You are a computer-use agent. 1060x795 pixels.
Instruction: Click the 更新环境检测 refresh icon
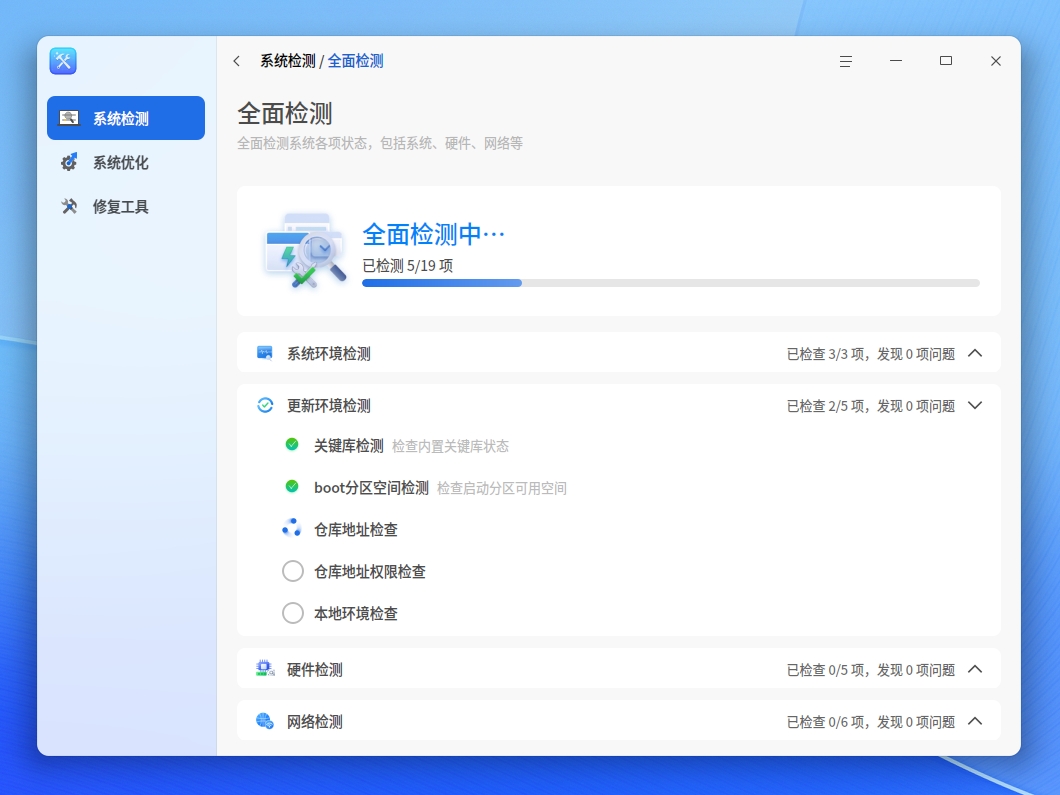[265, 405]
